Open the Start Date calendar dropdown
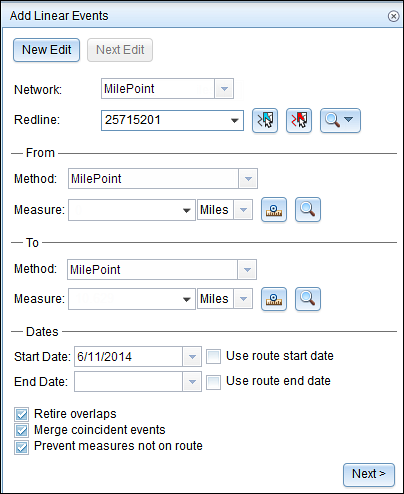This screenshot has width=404, height=494. (x=192, y=357)
